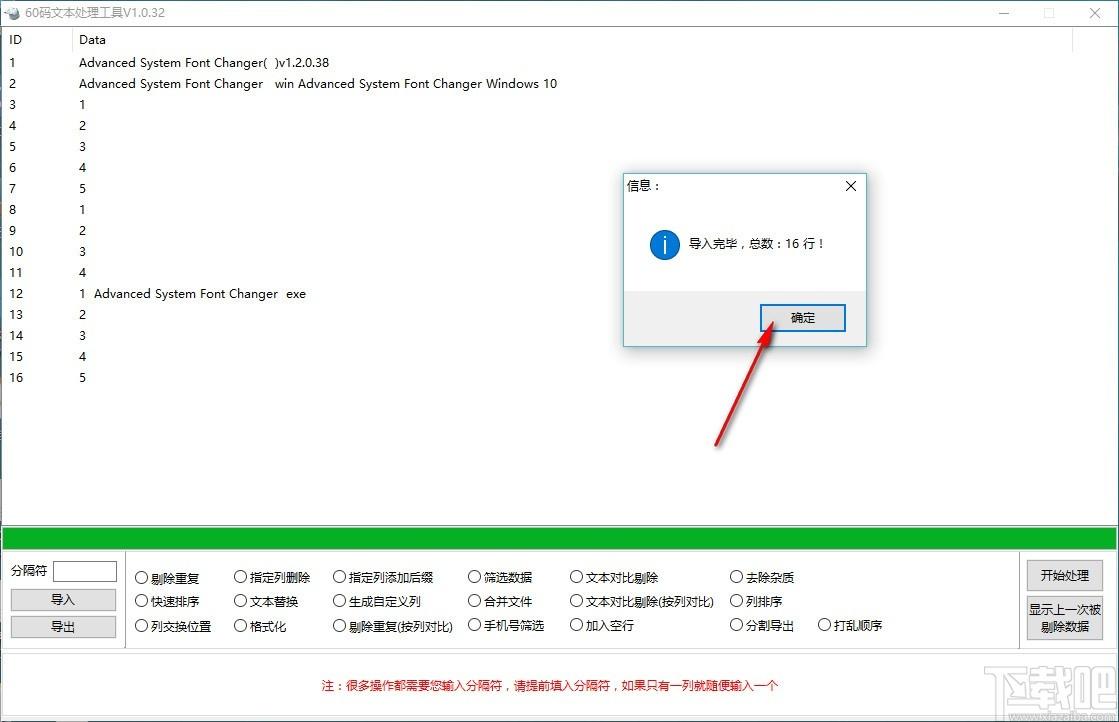Click the blue information icon in dialog
The height and width of the screenshot is (722, 1119).
(664, 244)
